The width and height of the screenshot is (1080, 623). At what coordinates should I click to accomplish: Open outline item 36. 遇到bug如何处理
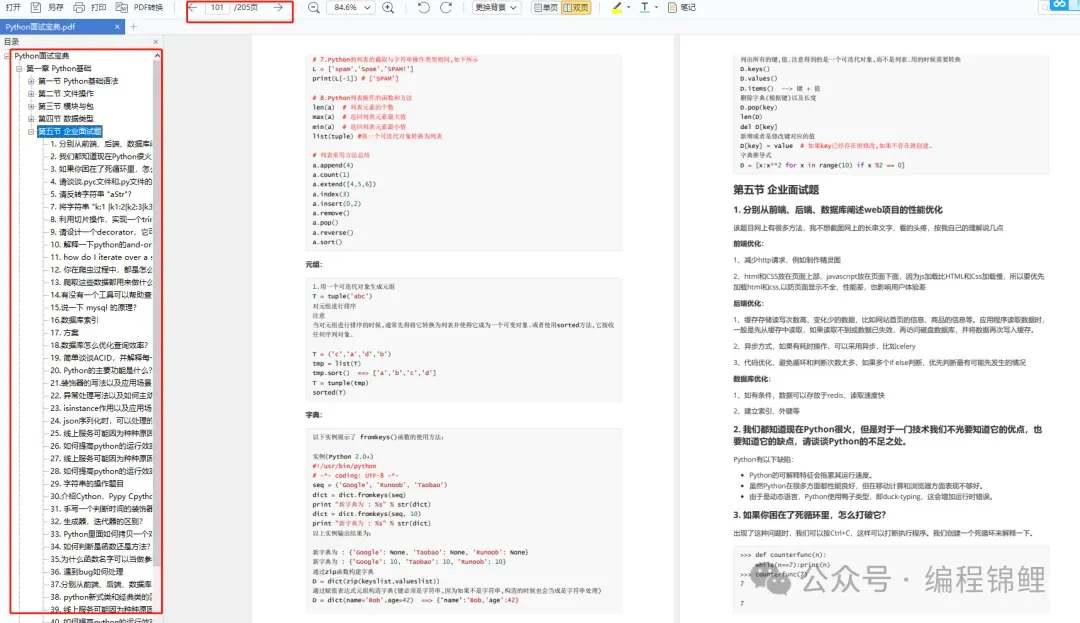pyautogui.click(x=87, y=571)
